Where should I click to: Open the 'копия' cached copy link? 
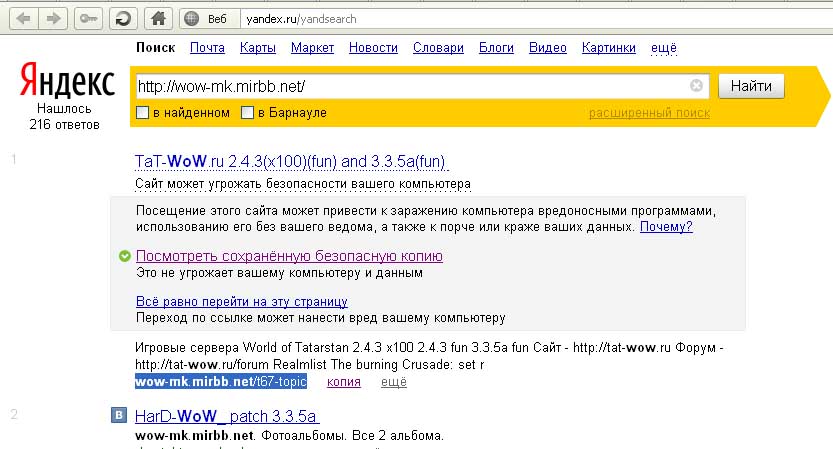tap(344, 382)
